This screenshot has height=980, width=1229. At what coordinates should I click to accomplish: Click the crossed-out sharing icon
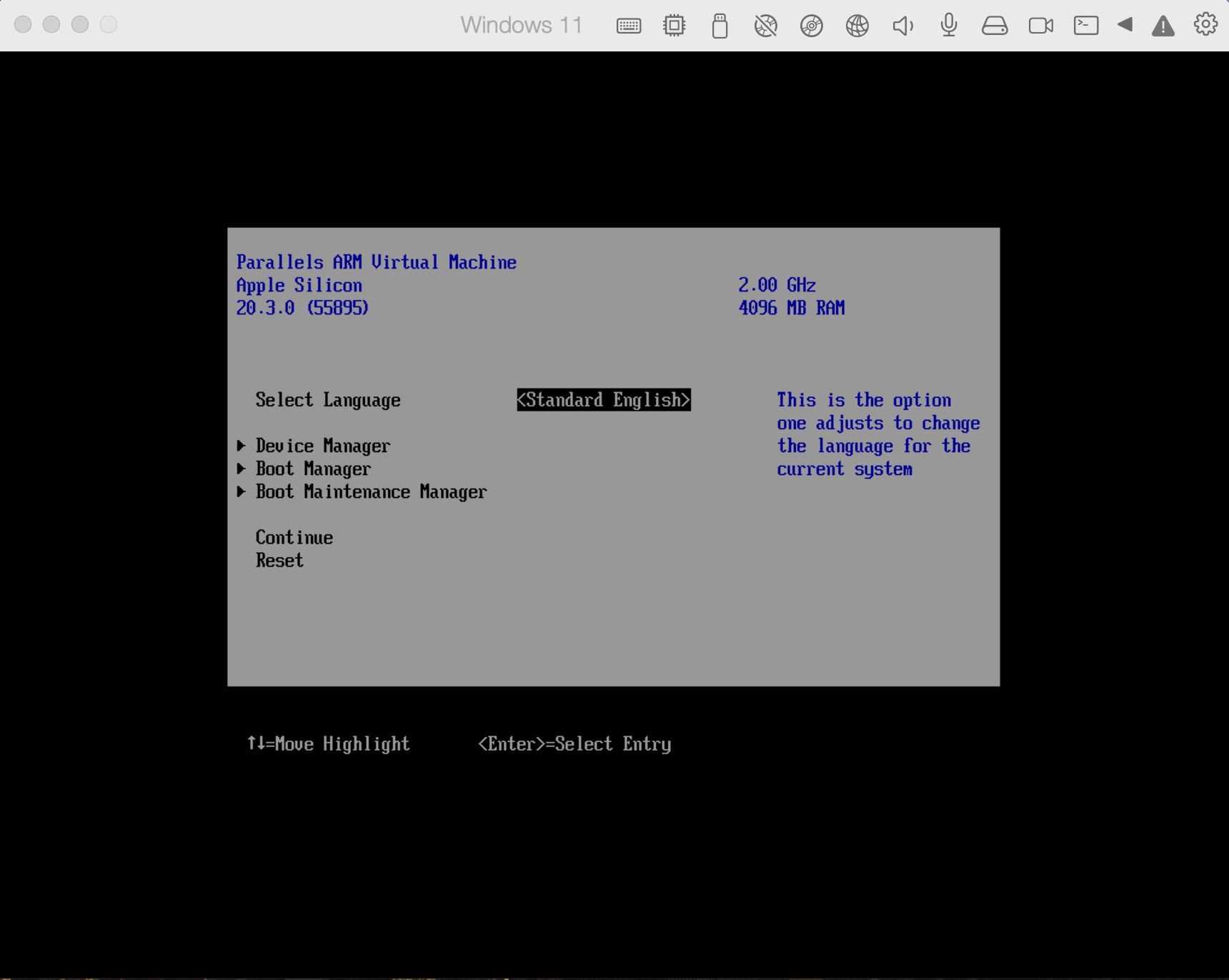(x=765, y=26)
